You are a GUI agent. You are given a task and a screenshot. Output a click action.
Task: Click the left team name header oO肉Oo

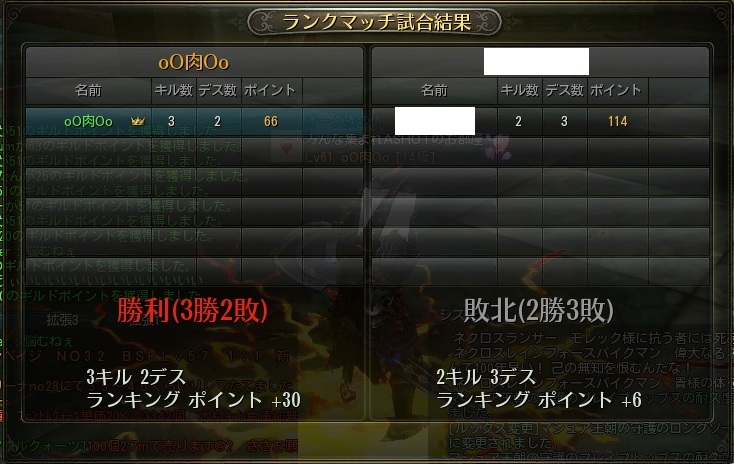(x=194, y=62)
